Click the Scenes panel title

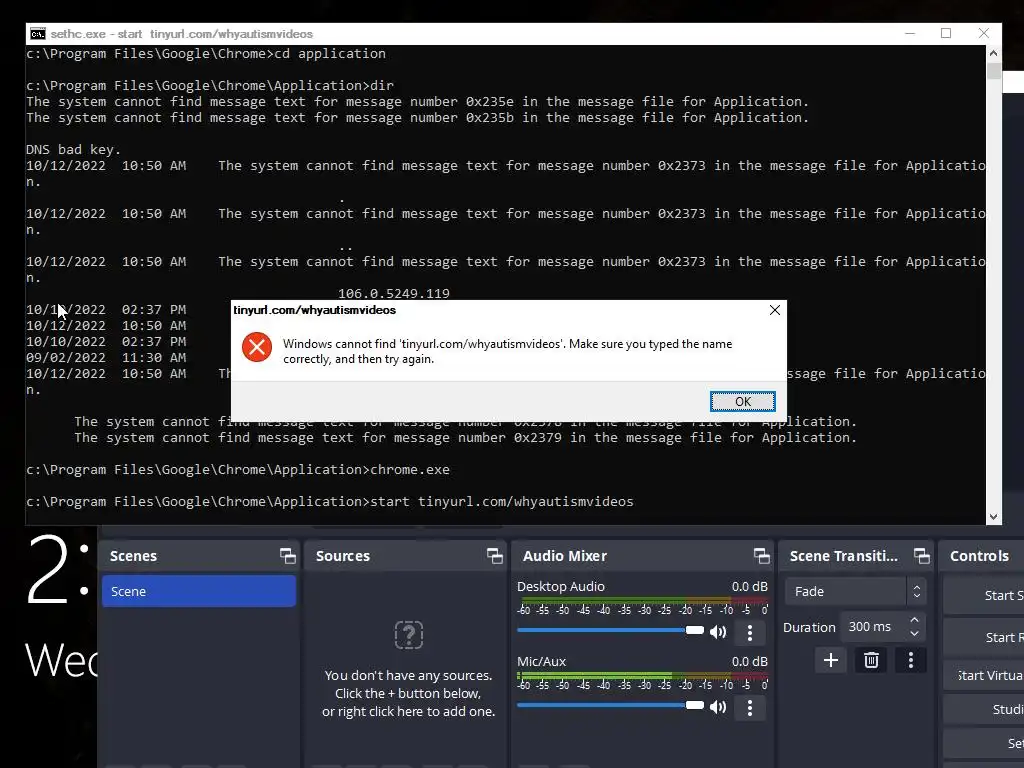coord(133,556)
